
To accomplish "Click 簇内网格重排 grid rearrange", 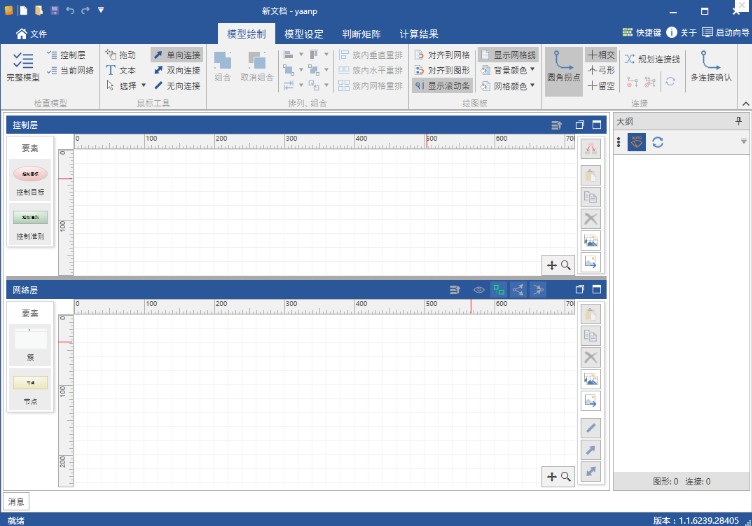I will tap(370, 86).
